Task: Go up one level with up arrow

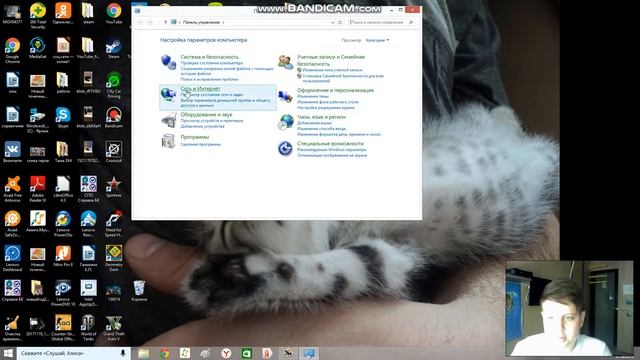Action: pos(165,22)
